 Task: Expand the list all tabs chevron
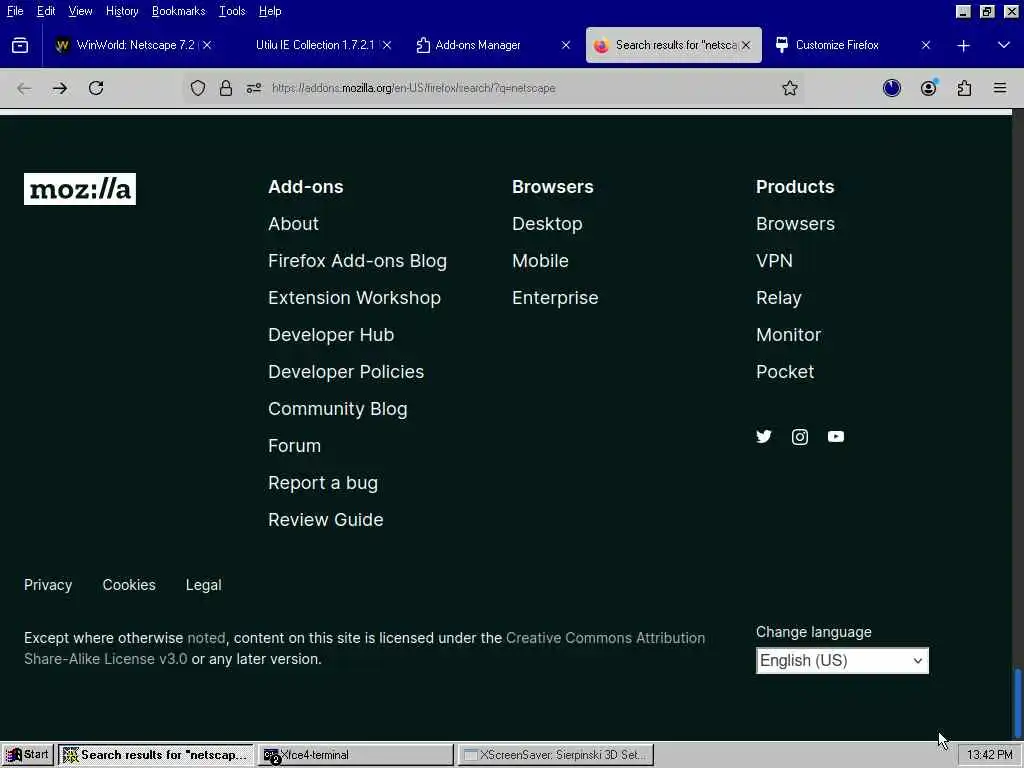click(1004, 45)
